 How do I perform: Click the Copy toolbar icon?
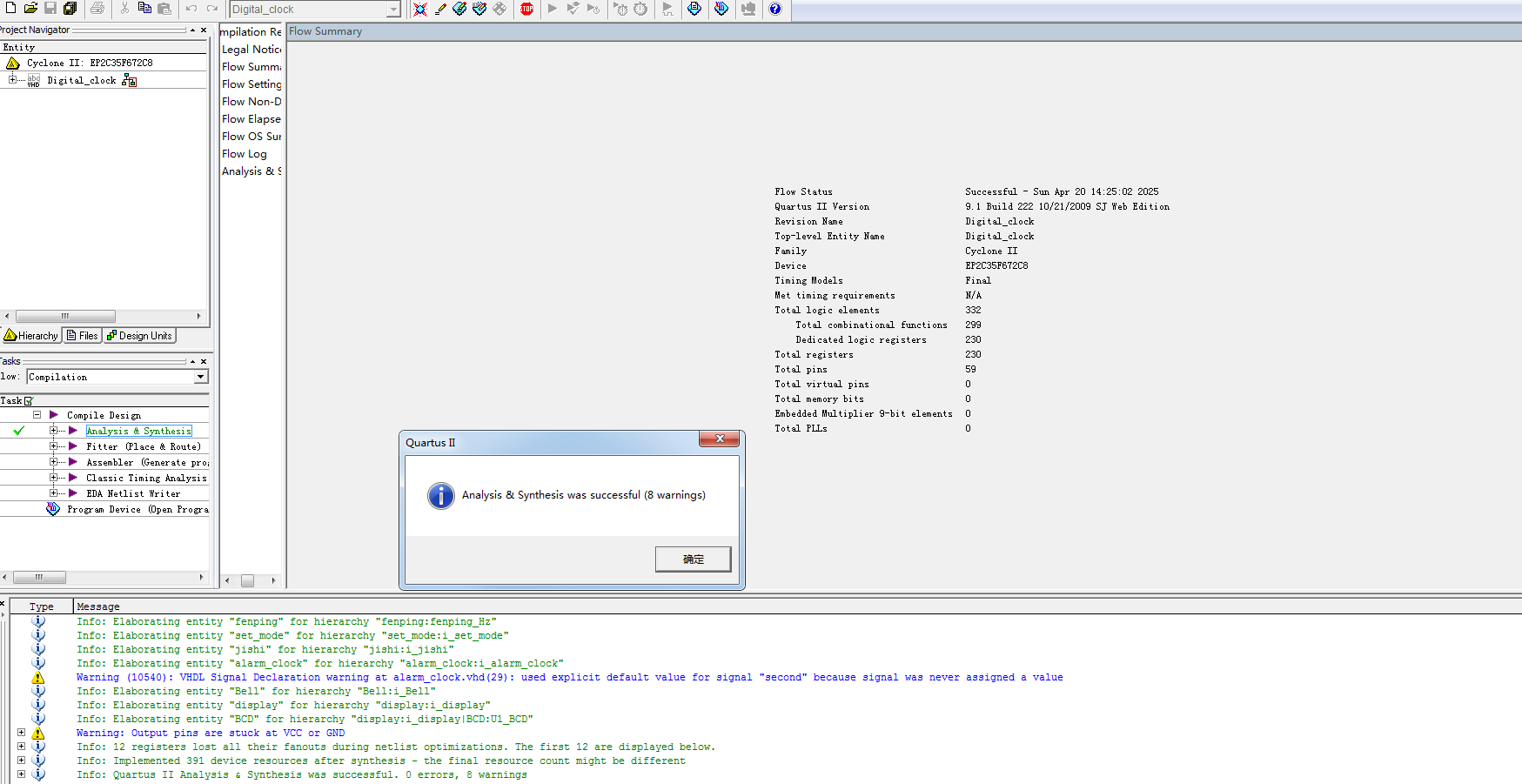click(x=144, y=9)
